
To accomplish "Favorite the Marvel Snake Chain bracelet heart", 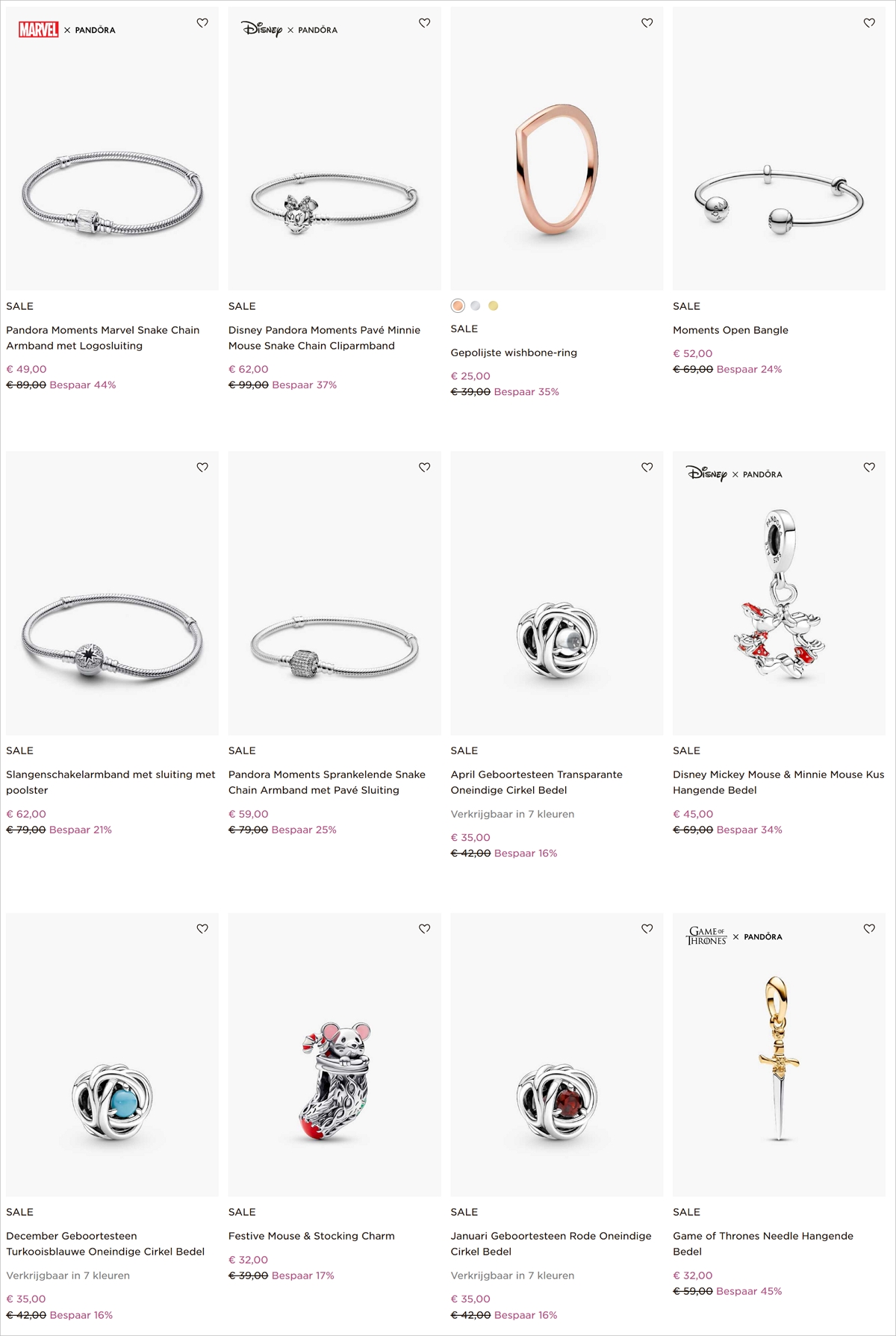I will 202,23.
